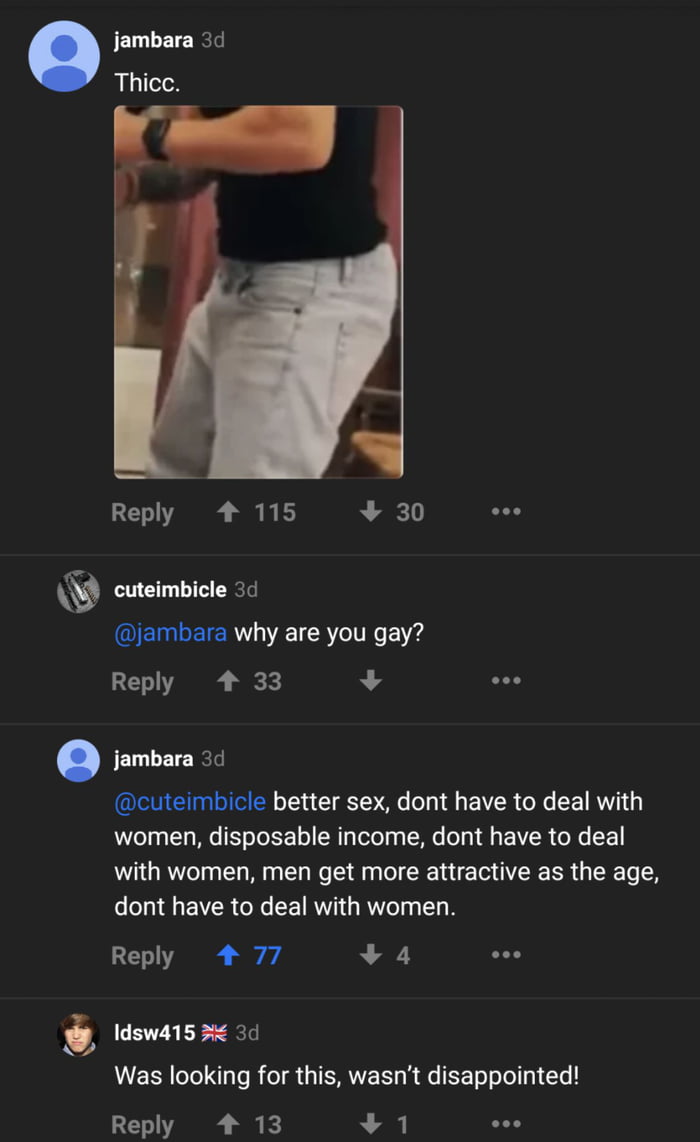This screenshot has width=700, height=1142.
Task: Toggle the blue upvote showing 77
Action: tap(228, 955)
